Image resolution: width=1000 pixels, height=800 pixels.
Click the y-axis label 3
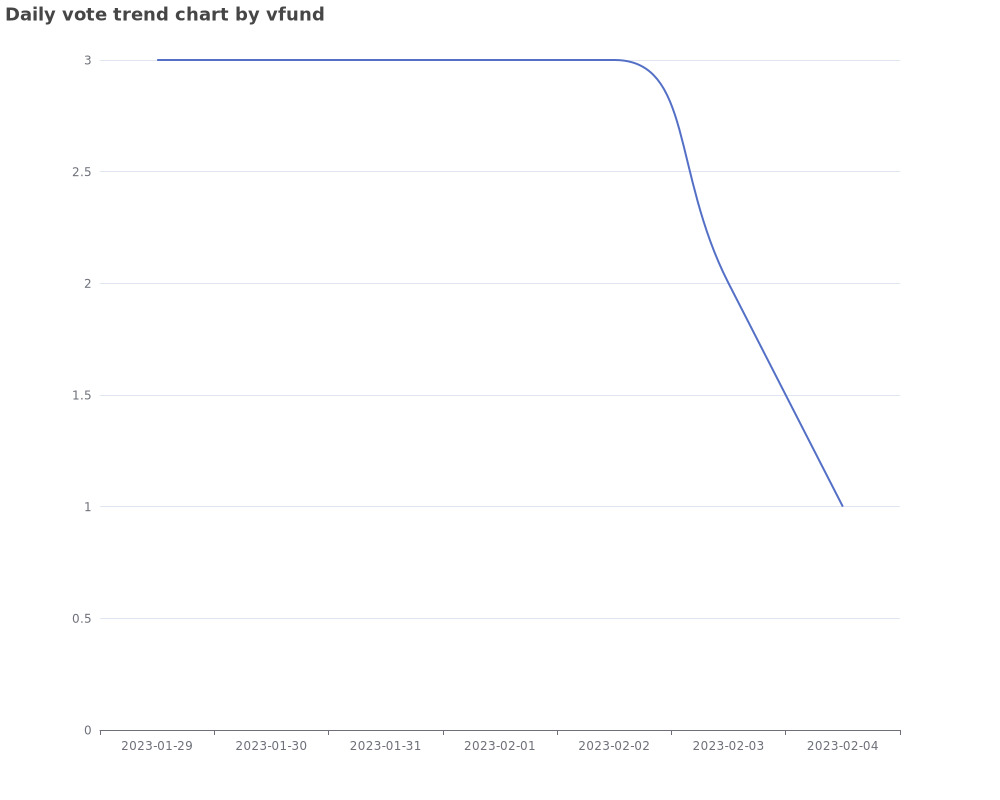click(87, 60)
